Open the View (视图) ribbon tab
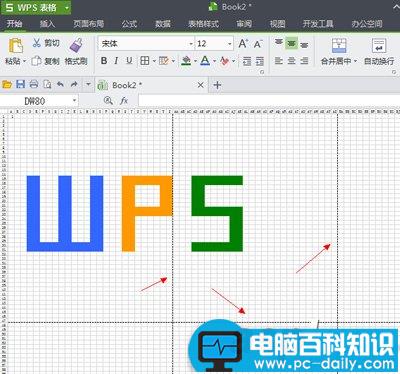This screenshot has width=400, height=374. pyautogui.click(x=277, y=24)
